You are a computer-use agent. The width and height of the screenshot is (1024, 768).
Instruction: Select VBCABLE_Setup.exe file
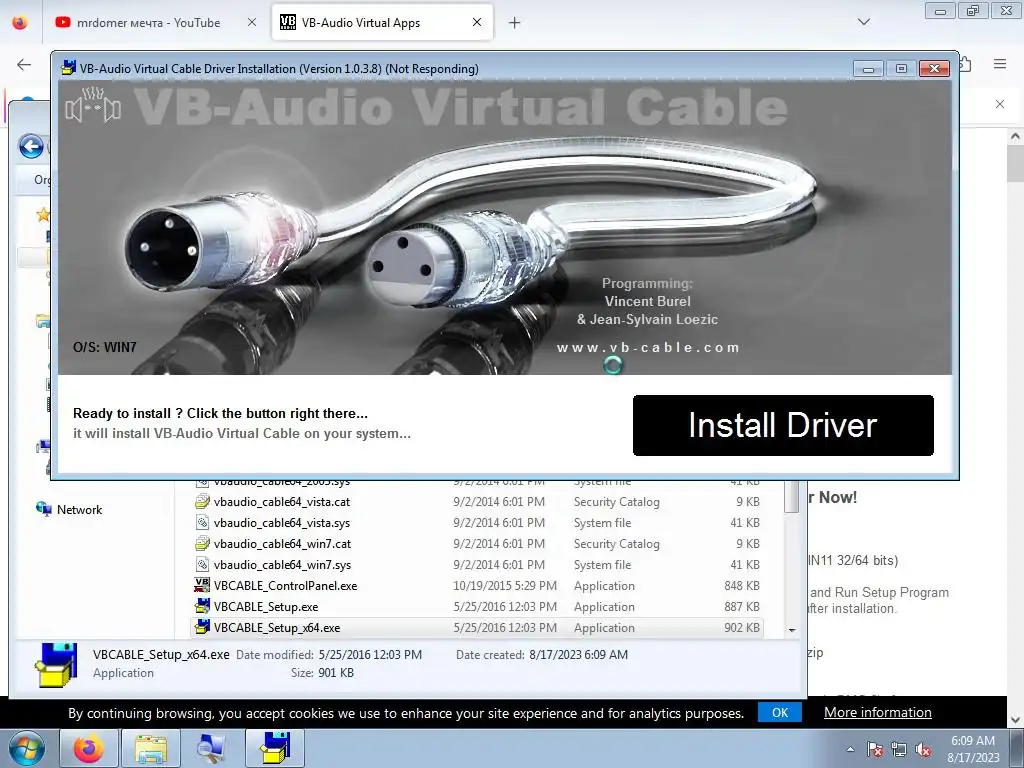click(477, 606)
